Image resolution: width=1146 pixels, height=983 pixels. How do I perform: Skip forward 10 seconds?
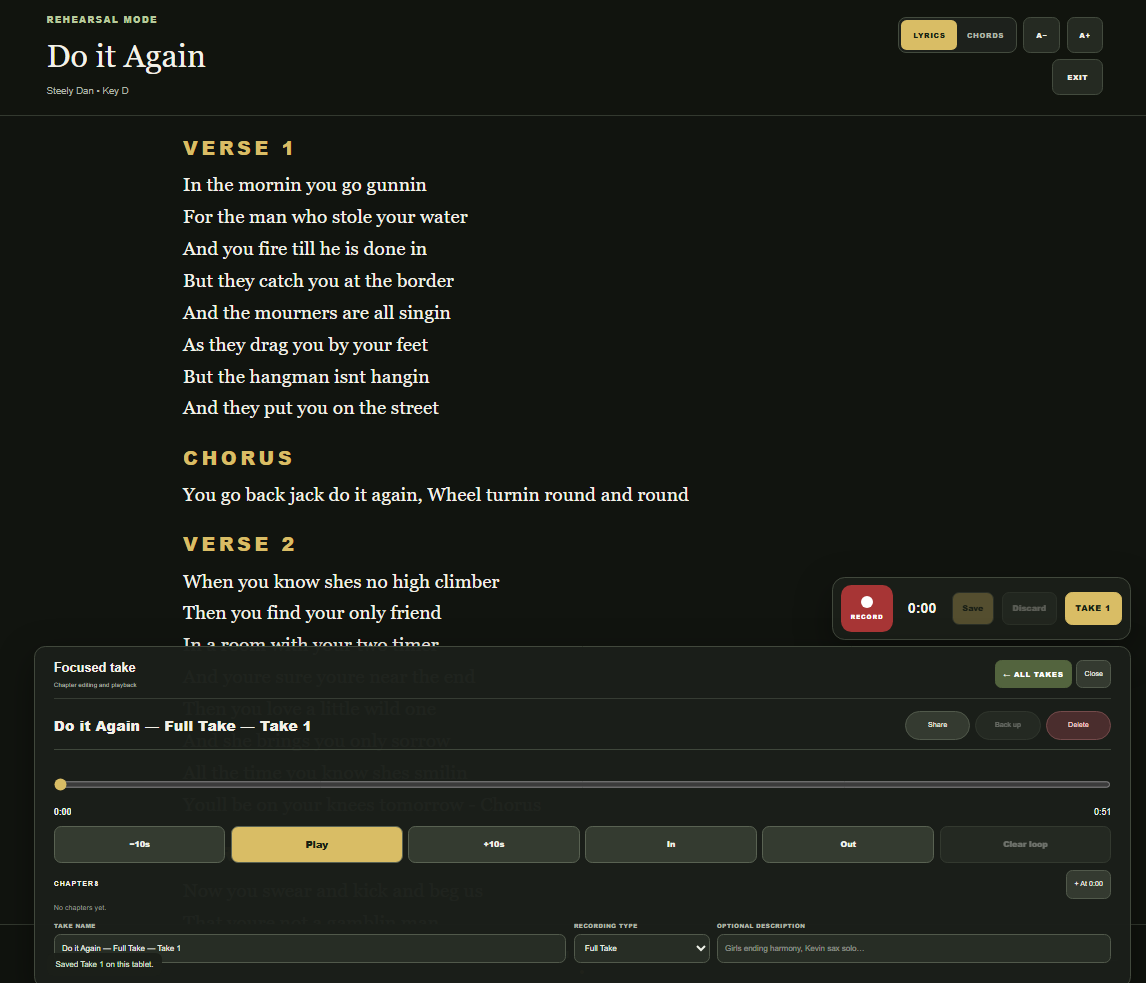point(494,844)
